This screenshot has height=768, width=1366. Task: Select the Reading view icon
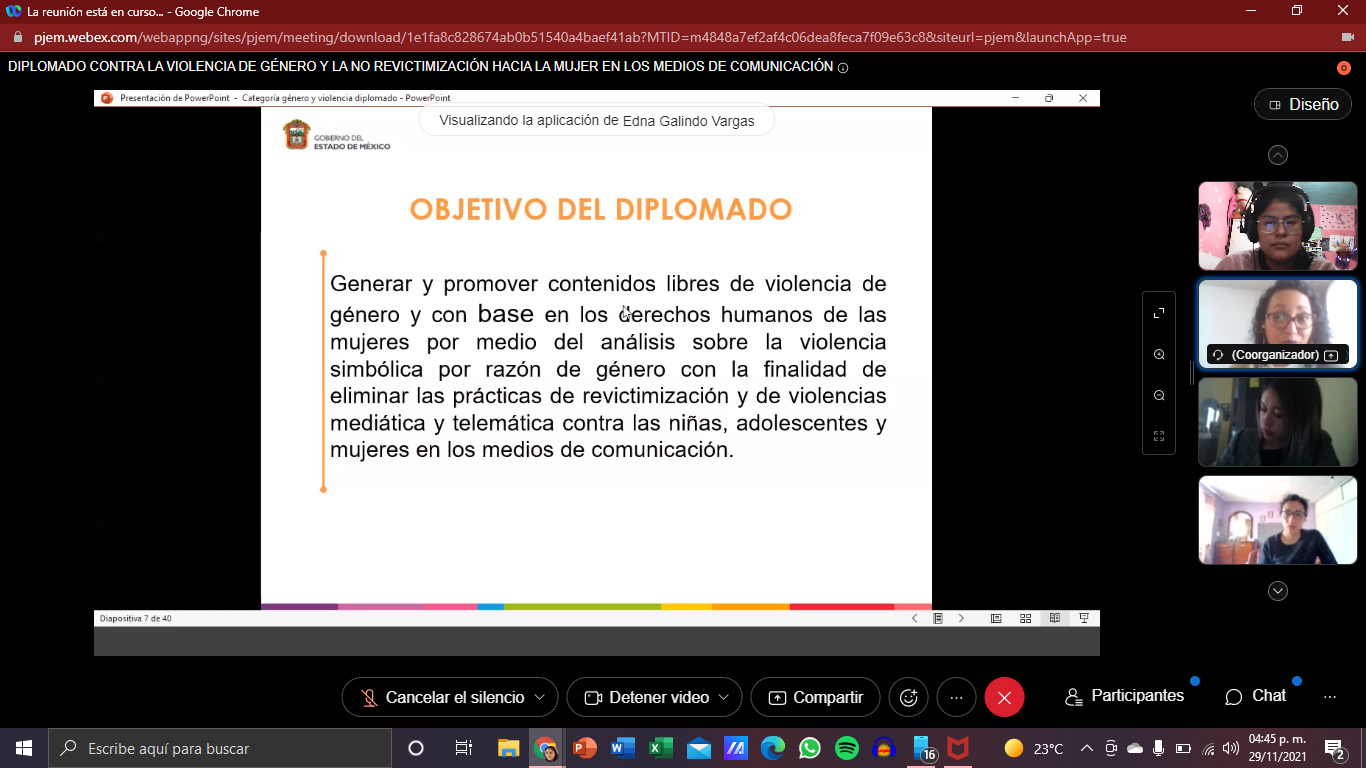(1054, 618)
